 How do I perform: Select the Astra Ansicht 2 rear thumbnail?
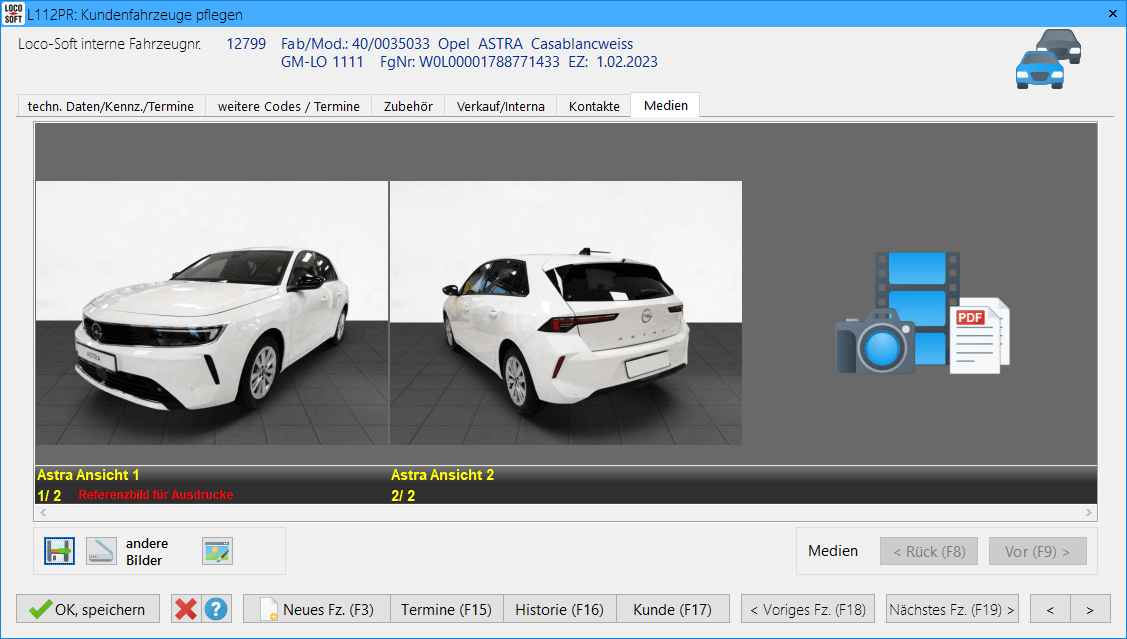click(566, 312)
